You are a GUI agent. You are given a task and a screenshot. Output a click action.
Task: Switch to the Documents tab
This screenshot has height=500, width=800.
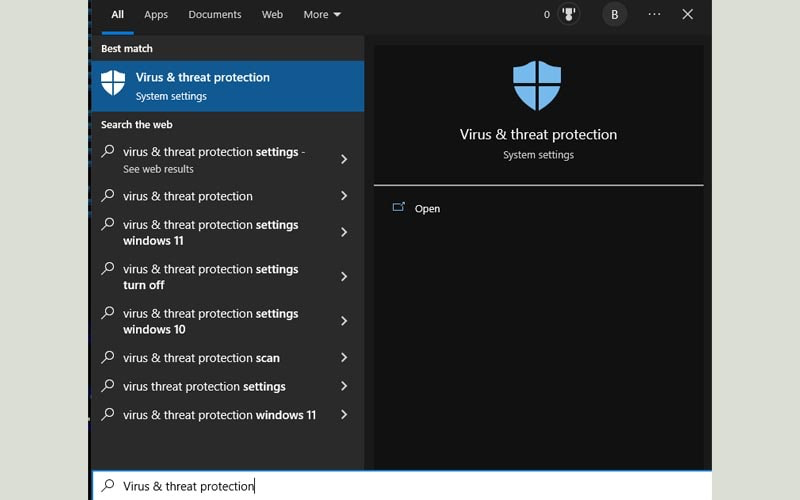click(215, 15)
